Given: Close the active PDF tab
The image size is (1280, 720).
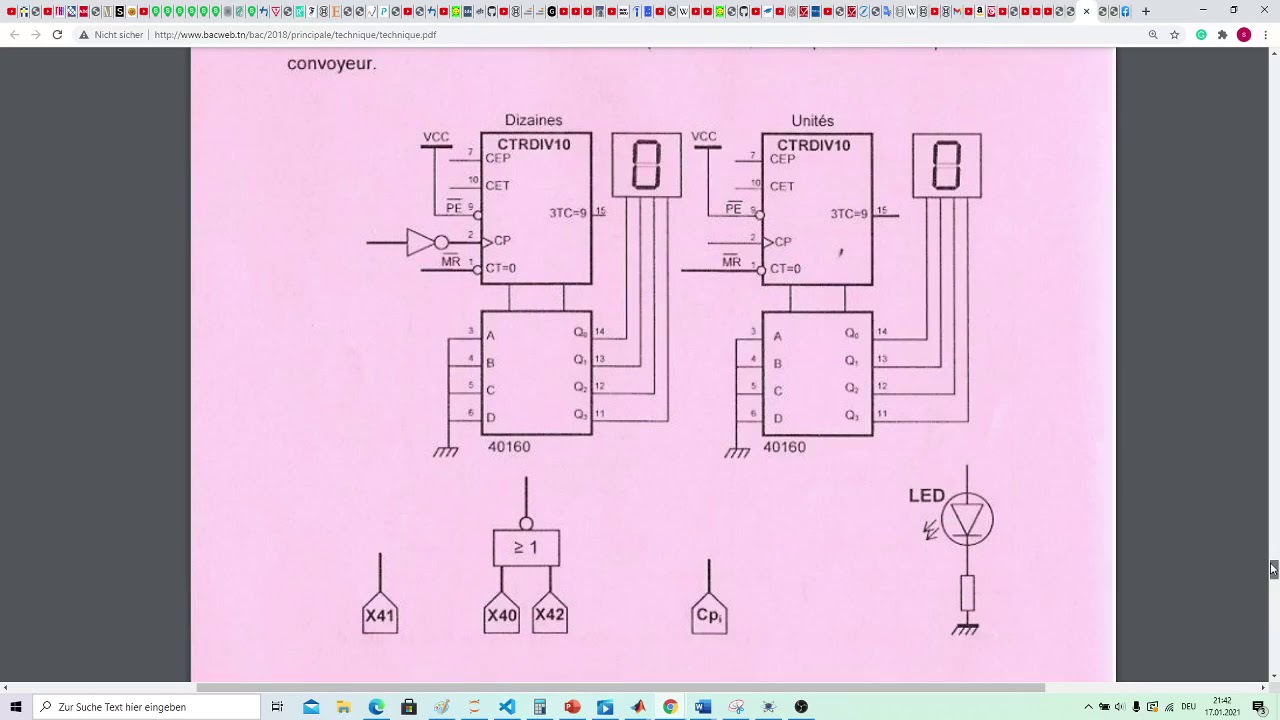Looking at the screenshot, I should 1087,11.
